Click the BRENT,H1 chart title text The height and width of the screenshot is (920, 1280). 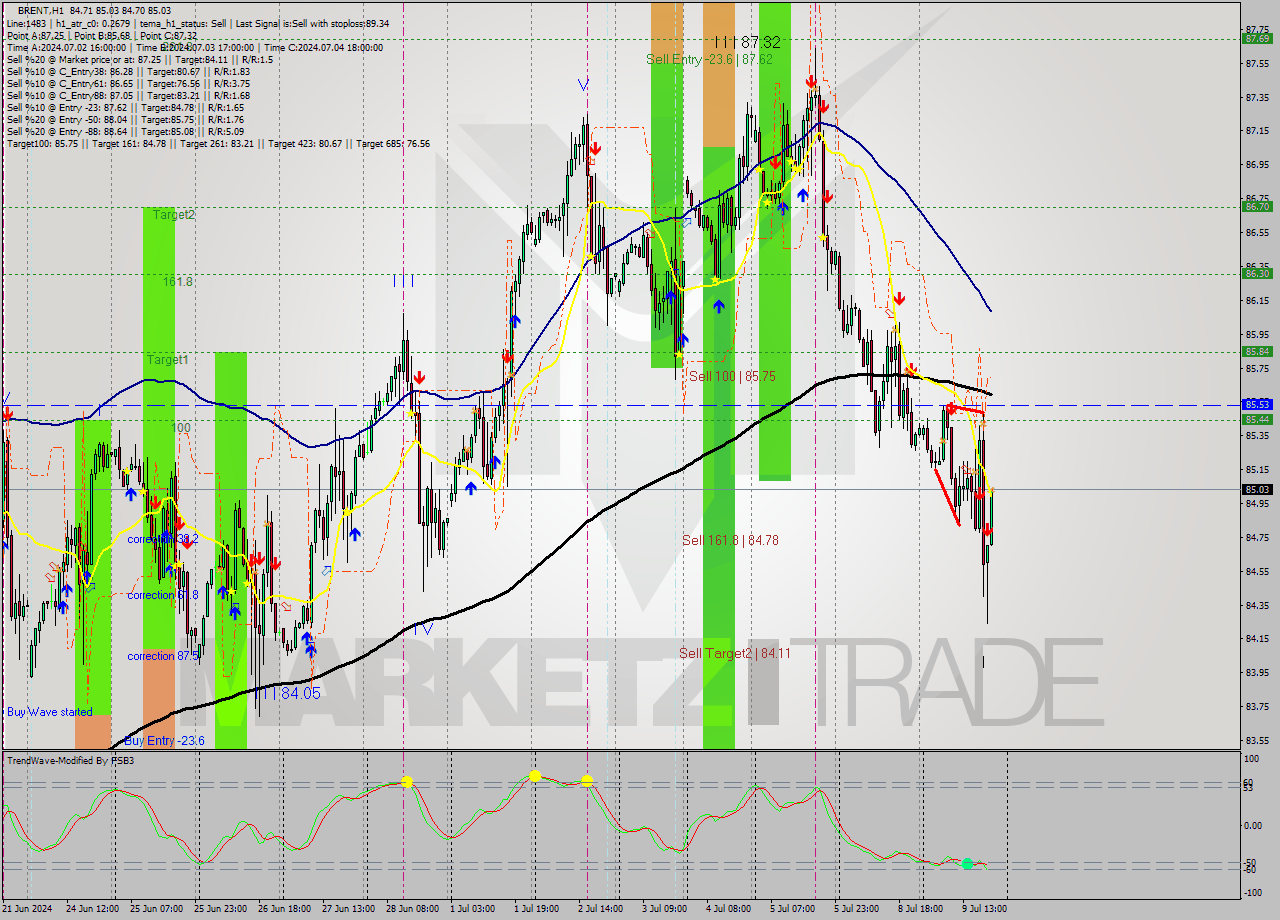pos(94,10)
